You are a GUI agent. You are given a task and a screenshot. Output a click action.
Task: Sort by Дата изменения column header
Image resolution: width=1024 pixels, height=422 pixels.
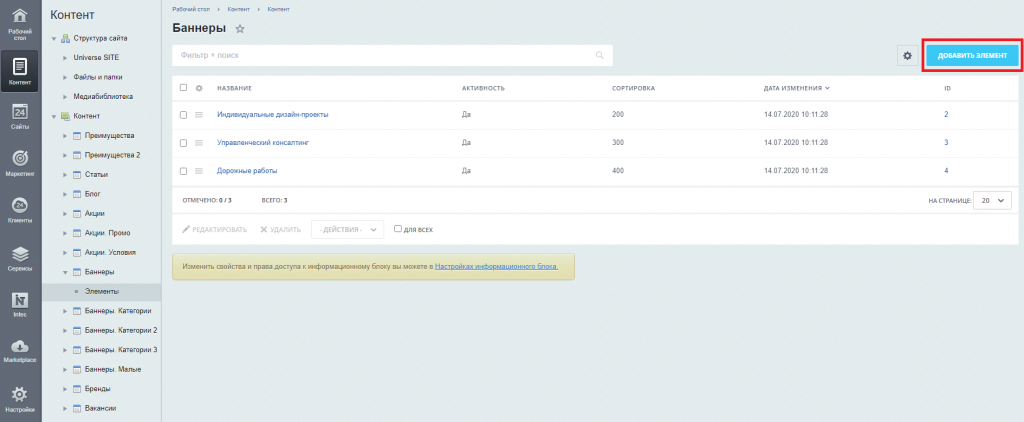[796, 88]
